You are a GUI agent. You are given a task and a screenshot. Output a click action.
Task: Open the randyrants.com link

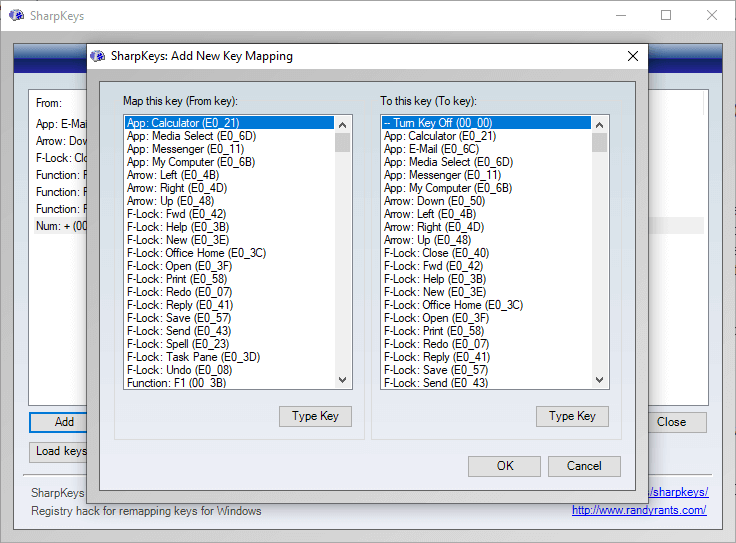[639, 510]
